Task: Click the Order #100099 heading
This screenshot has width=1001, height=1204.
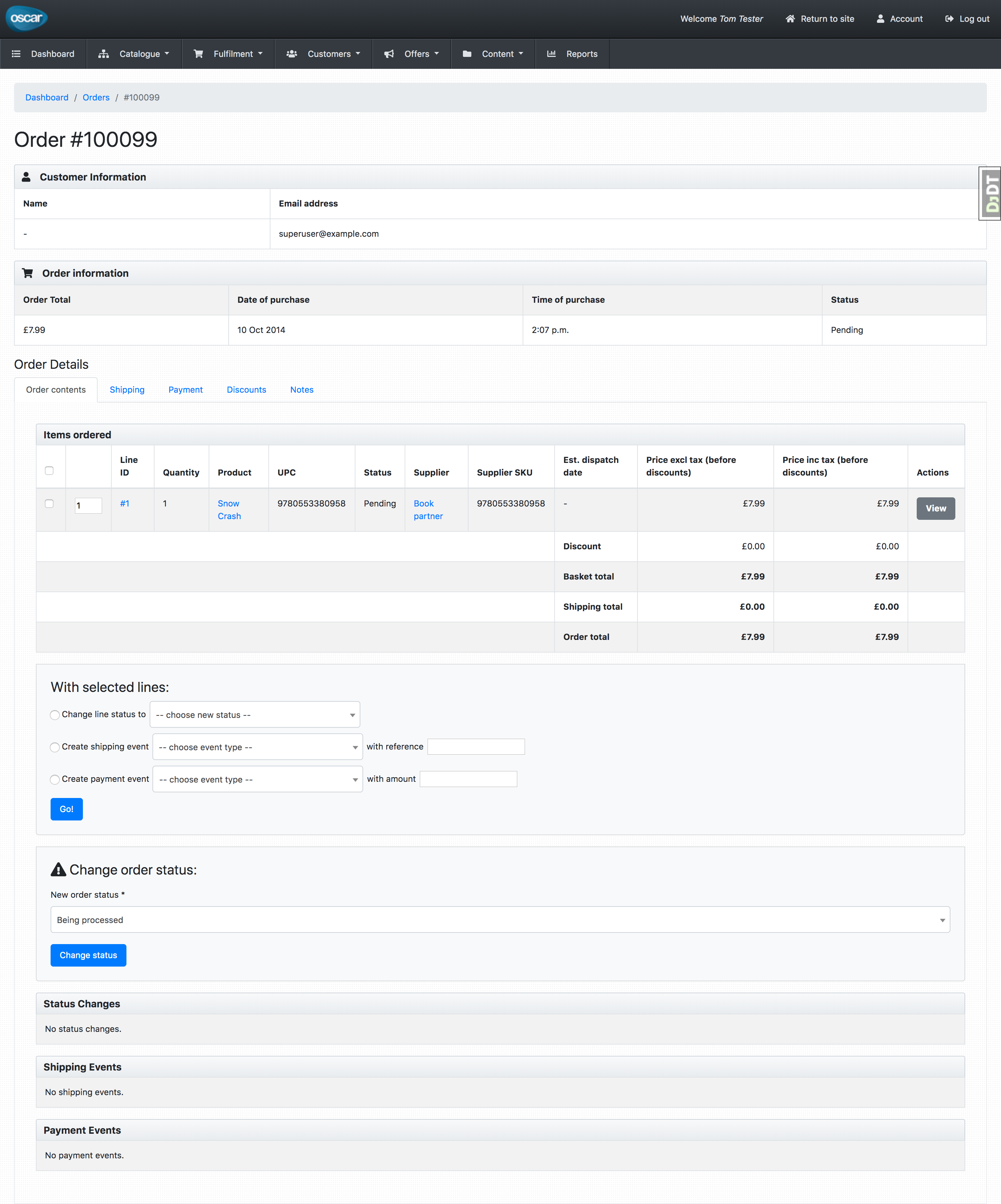Action: [85, 139]
